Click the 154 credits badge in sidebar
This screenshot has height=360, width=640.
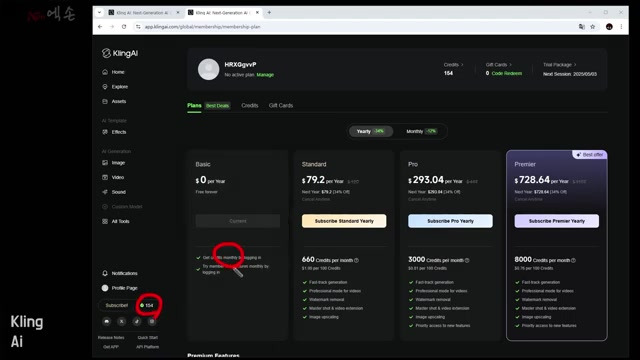[147, 305]
